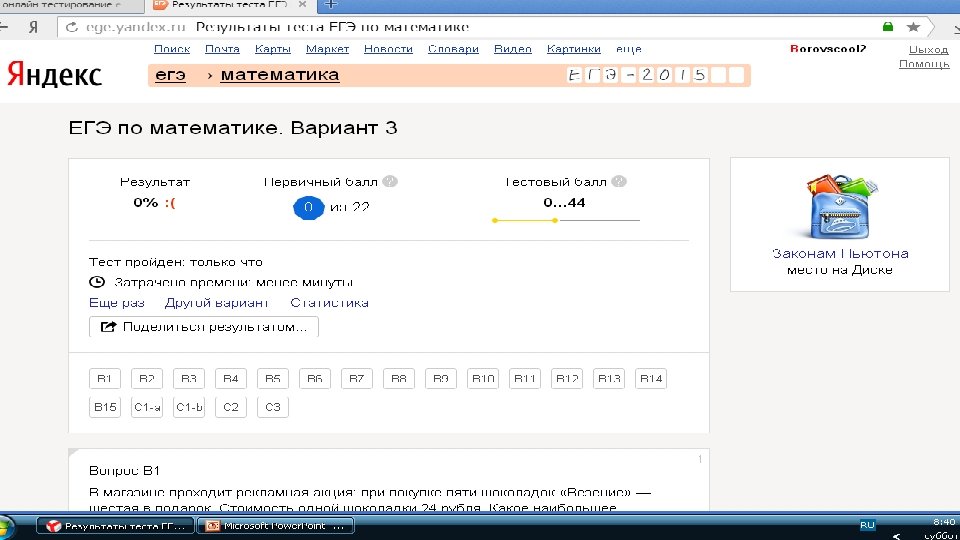Open 'Законам Ньютона место на Диске' ad link

point(840,261)
